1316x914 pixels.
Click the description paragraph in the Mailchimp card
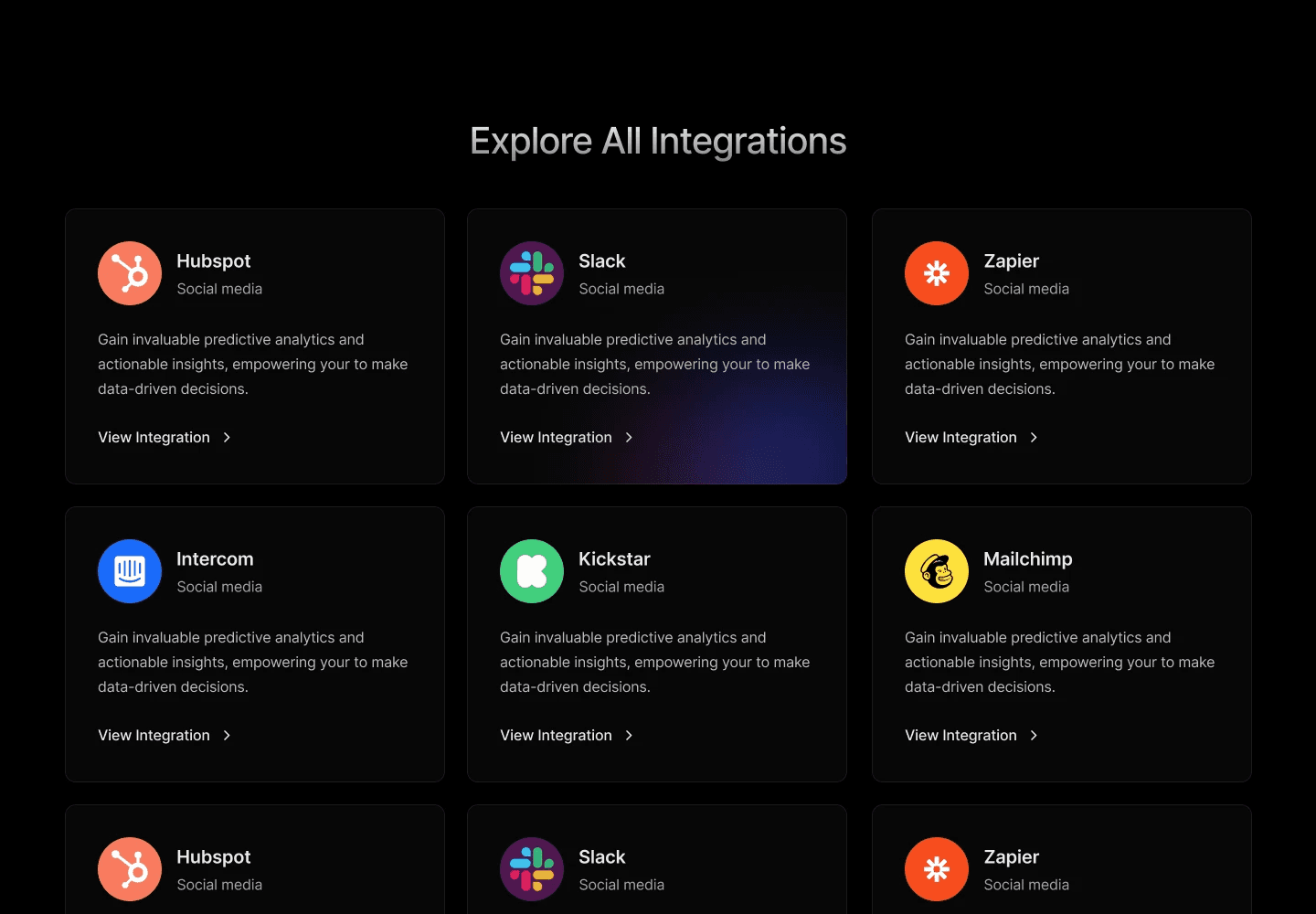coord(1060,662)
